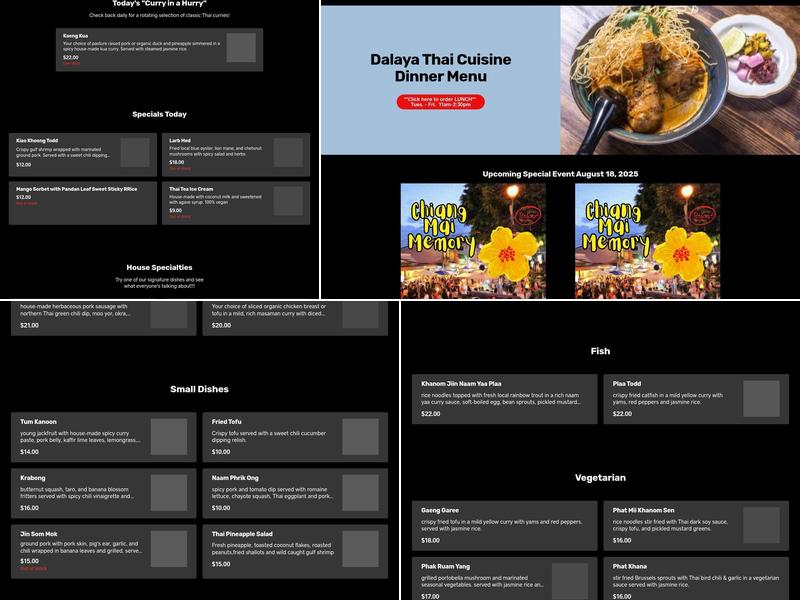The height and width of the screenshot is (600, 800).
Task: Open the Krabong dish title
Action: point(33,478)
